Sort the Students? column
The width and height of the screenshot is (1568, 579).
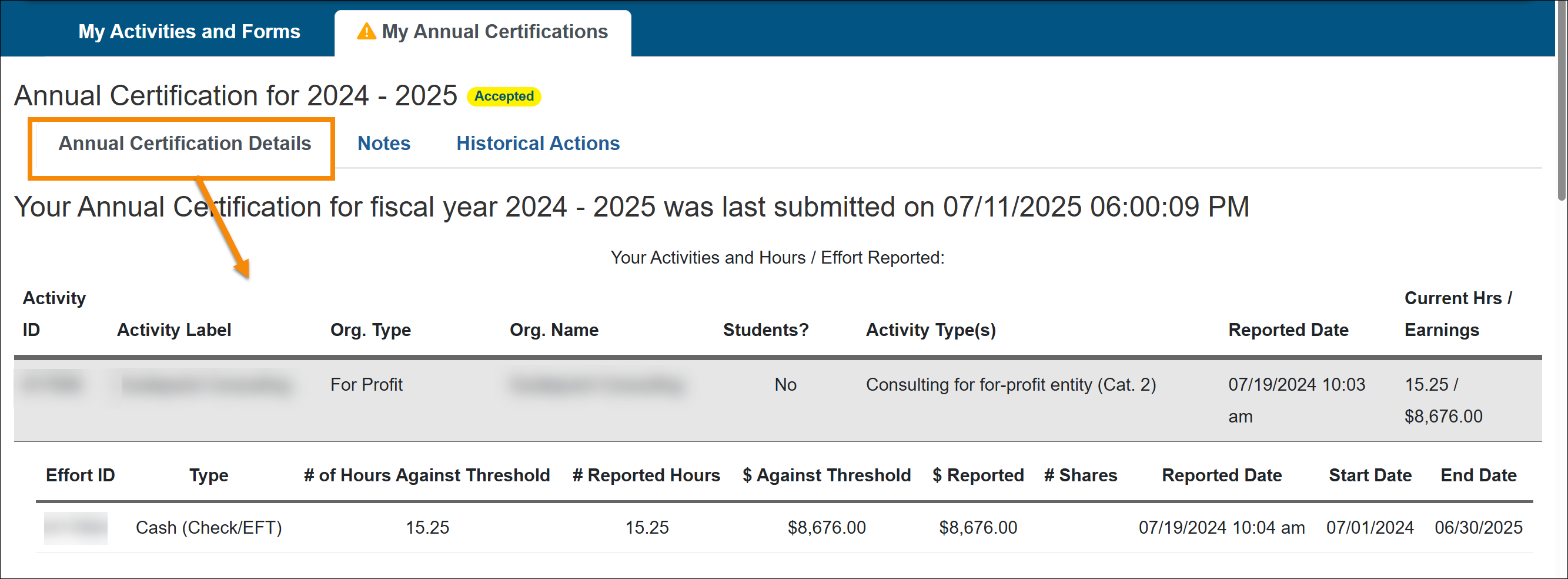tap(765, 330)
